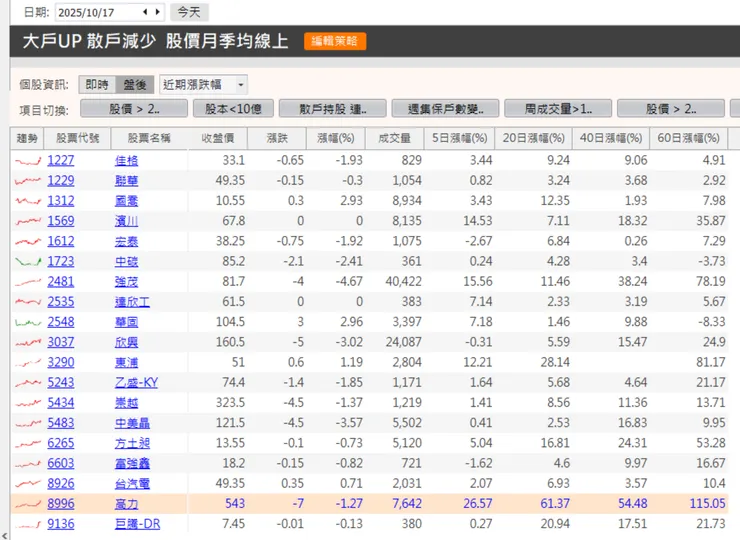This screenshot has height=540, width=740.
Task: Sort by 60日漲幅(%) column header
Action: 688,138
